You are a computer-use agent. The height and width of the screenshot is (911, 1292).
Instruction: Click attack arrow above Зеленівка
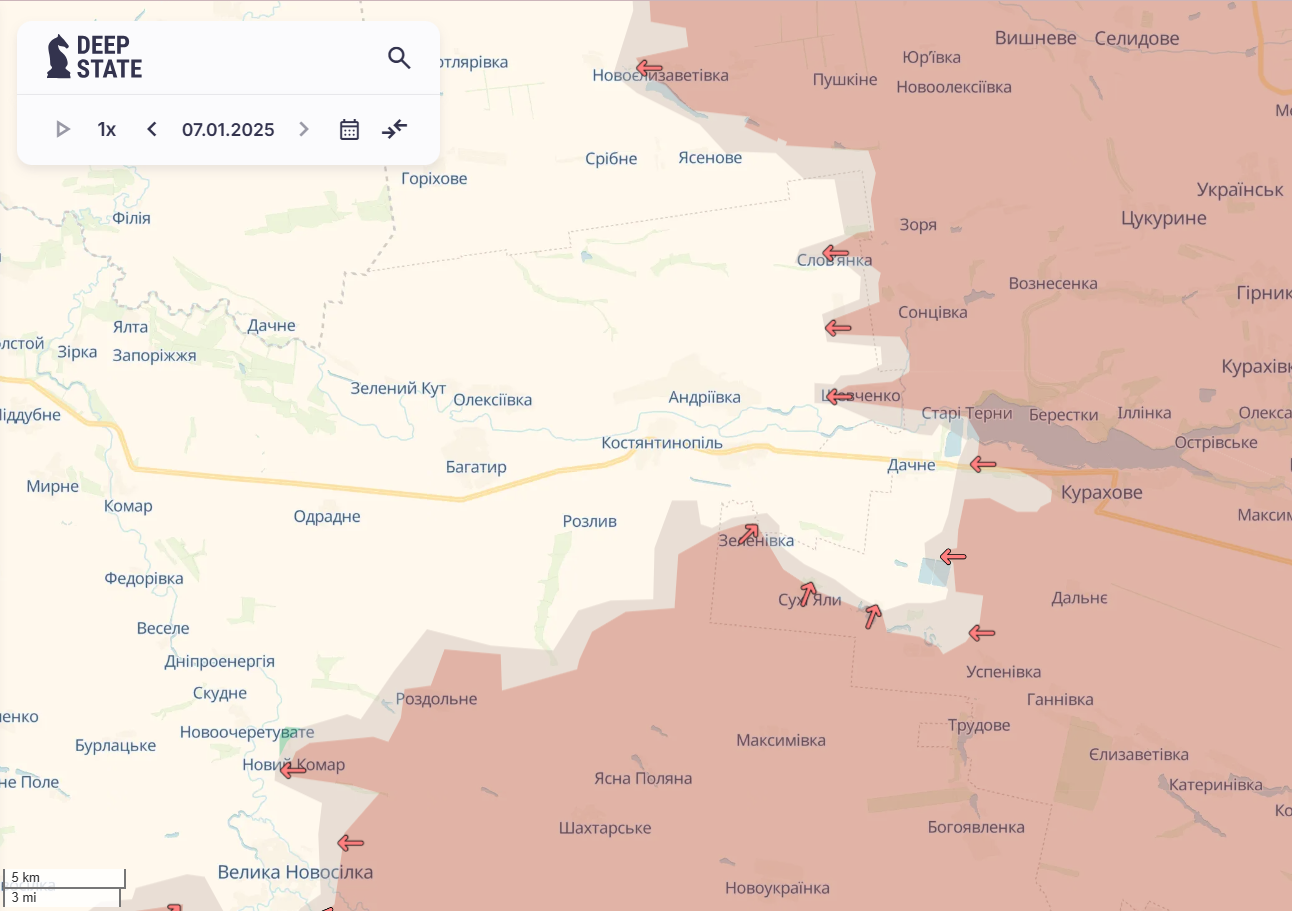click(x=749, y=534)
